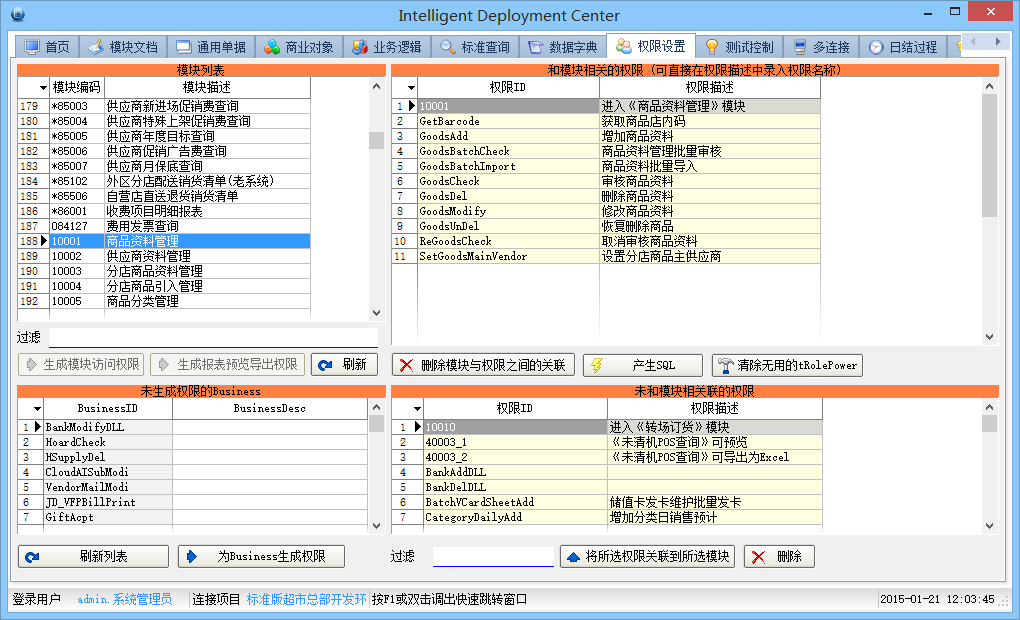This screenshot has width=1020, height=620.
Task: Click the 多连接 server icon
Action: click(800, 47)
